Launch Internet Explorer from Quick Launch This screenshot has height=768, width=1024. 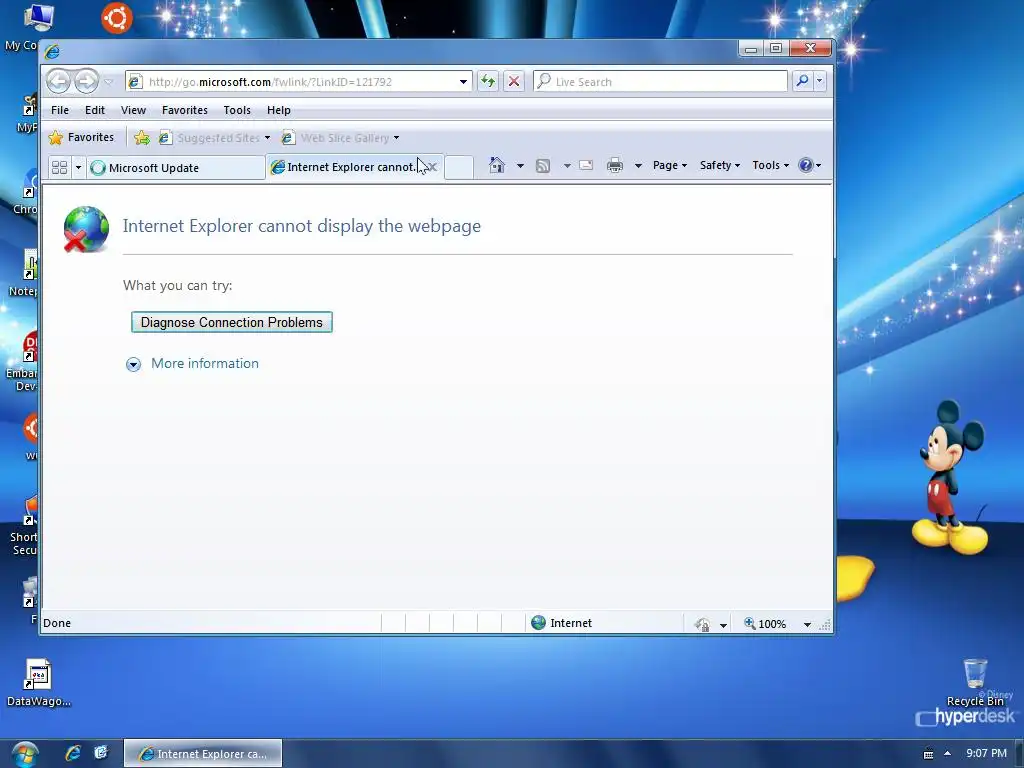(72, 753)
